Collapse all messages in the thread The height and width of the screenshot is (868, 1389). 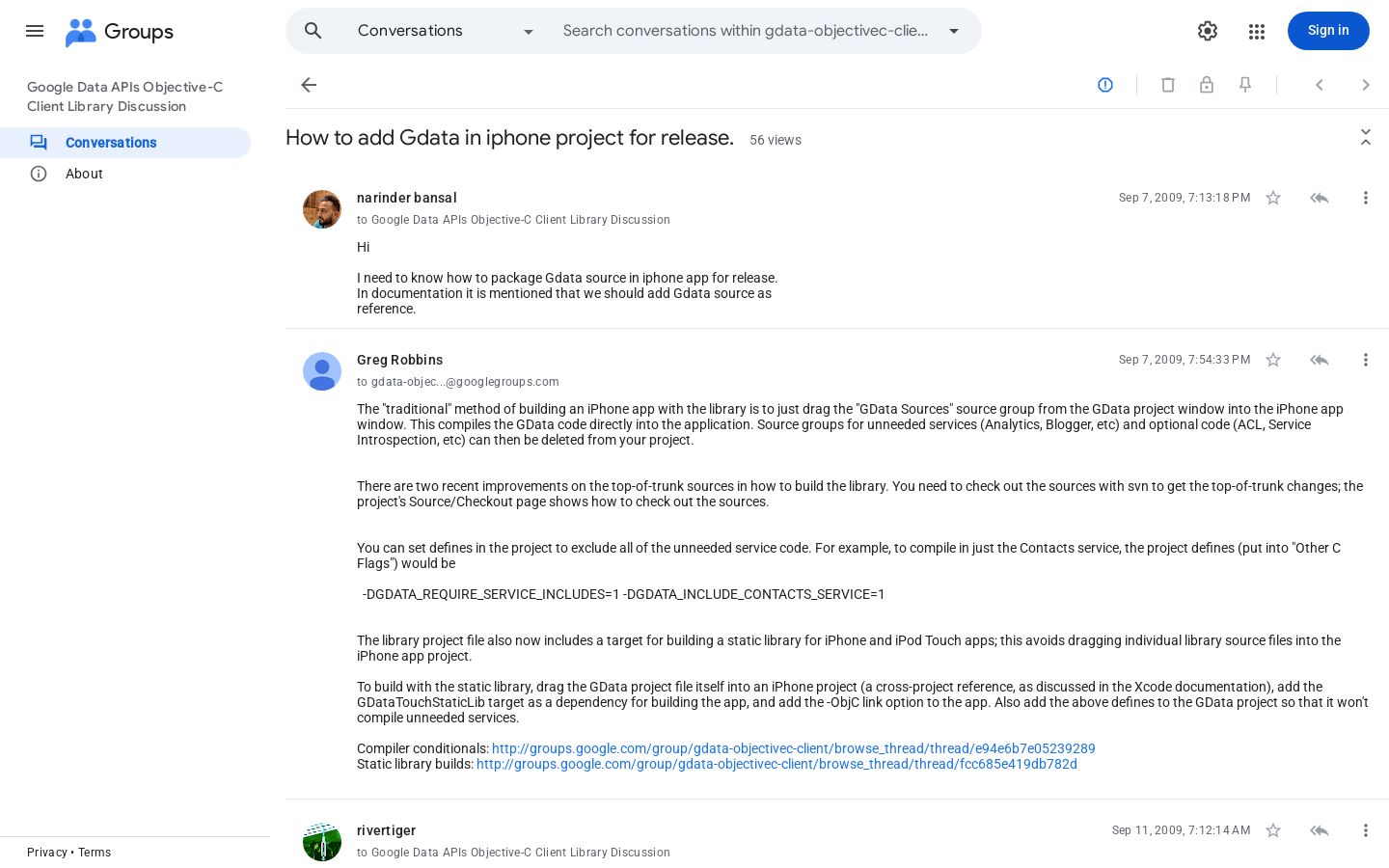(x=1366, y=138)
